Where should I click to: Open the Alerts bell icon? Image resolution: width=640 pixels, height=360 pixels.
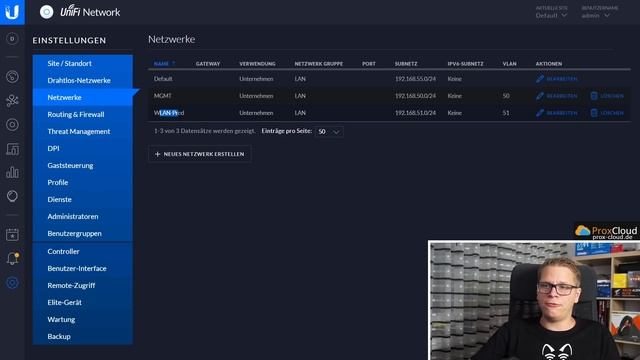[x=12, y=259]
